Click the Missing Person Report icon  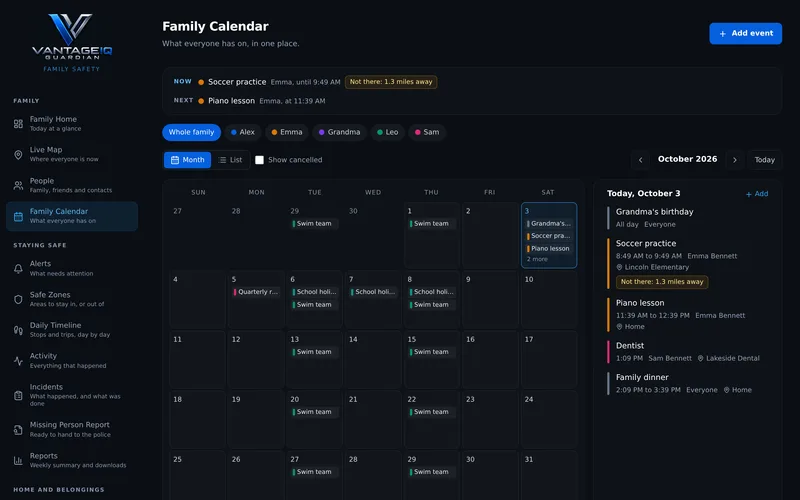[x=18, y=430]
